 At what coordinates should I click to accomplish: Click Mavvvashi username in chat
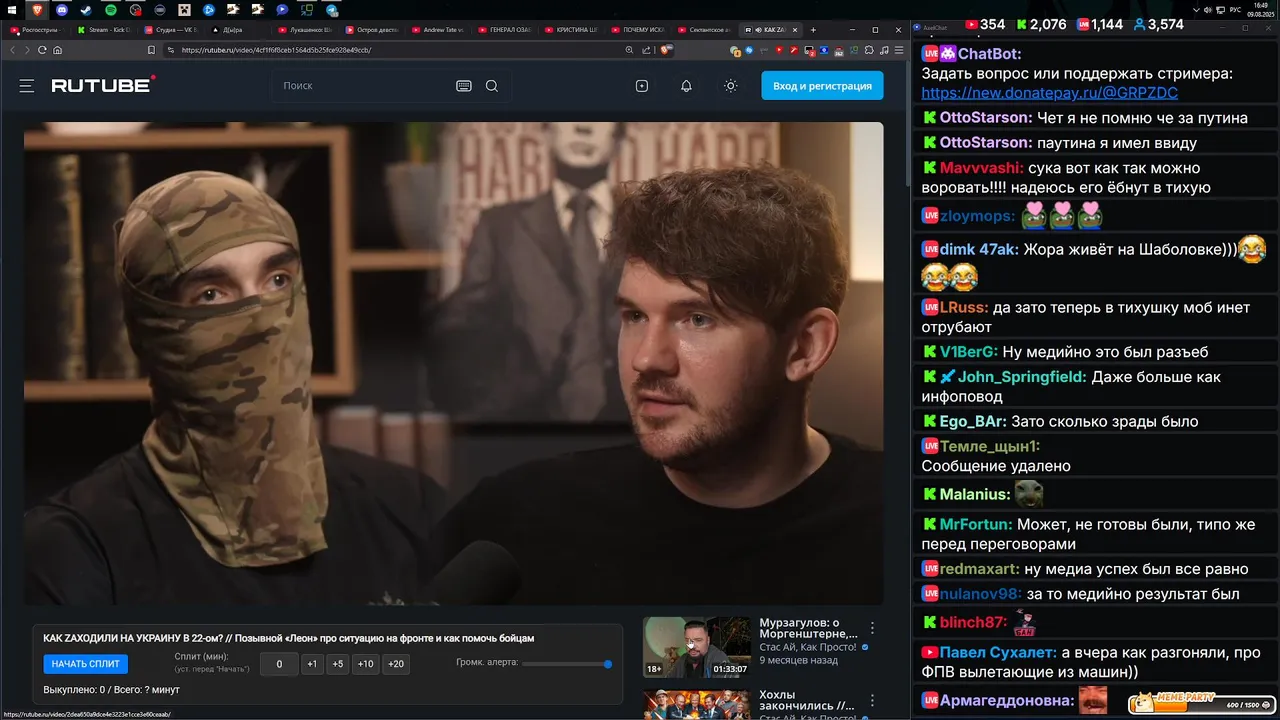point(982,168)
